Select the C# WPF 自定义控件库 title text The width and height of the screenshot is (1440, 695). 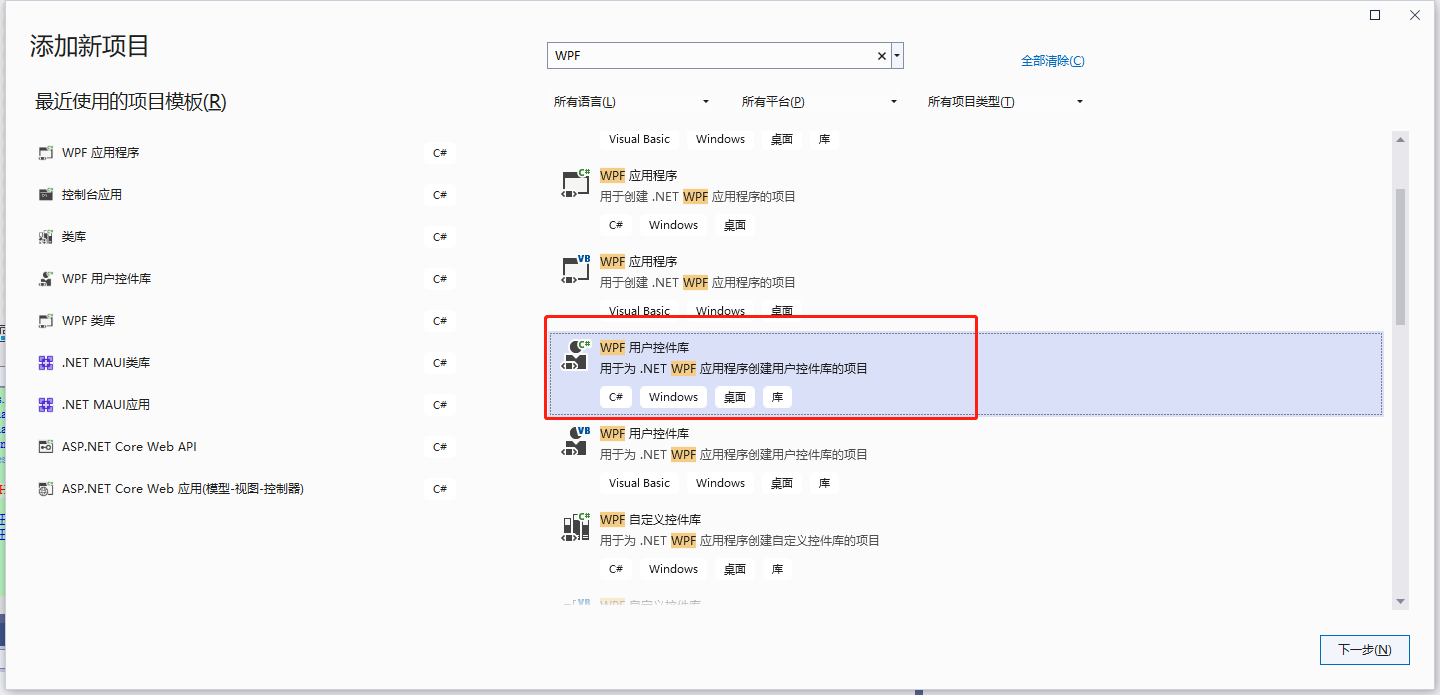coord(650,520)
